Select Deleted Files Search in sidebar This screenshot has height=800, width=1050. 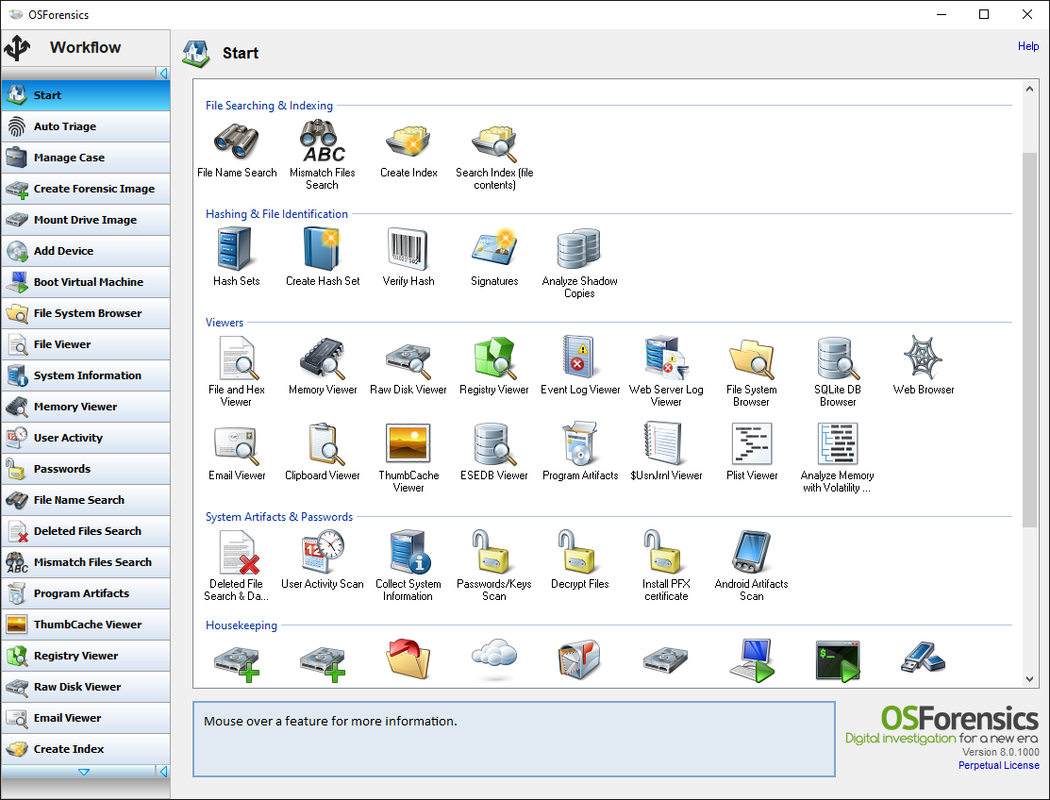pyautogui.click(x=86, y=532)
